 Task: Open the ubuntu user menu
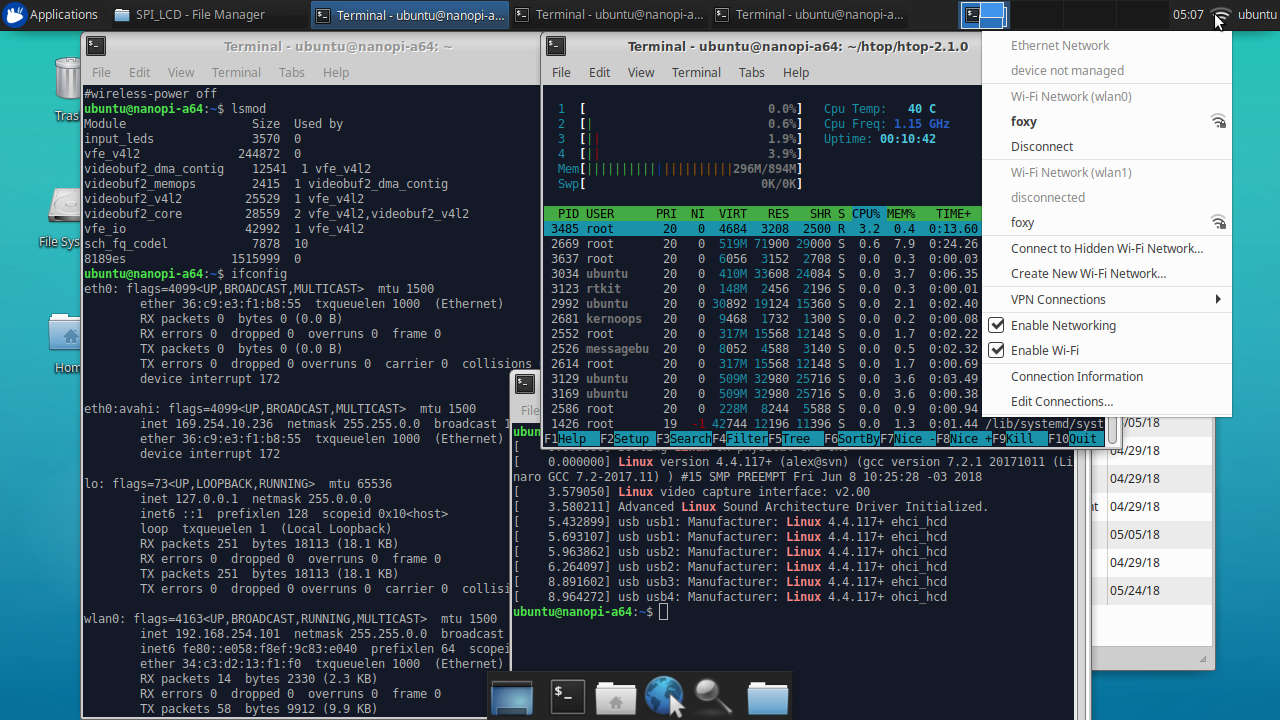(1257, 15)
